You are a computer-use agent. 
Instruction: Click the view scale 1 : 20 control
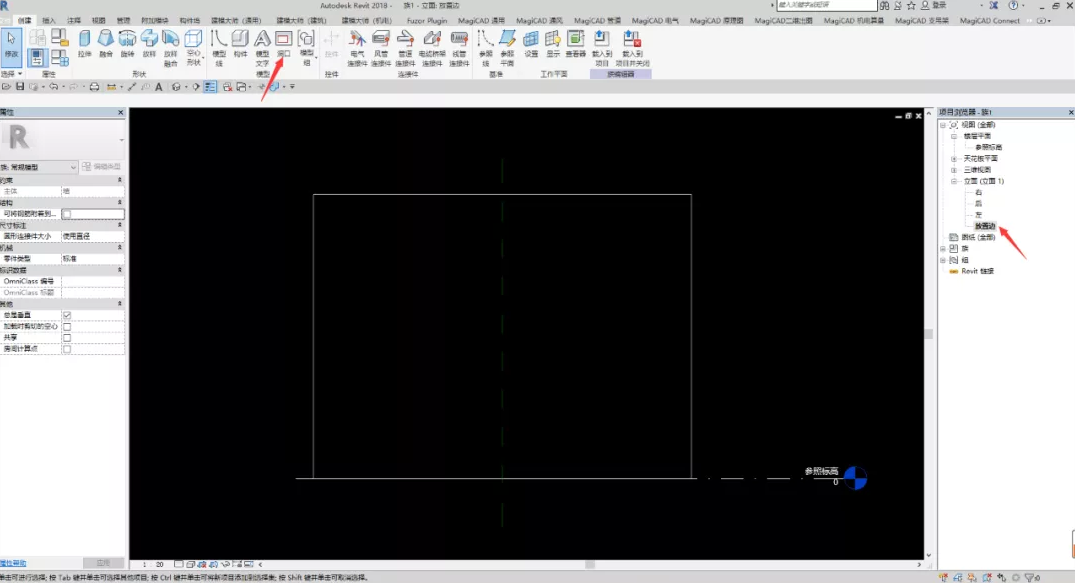154,564
